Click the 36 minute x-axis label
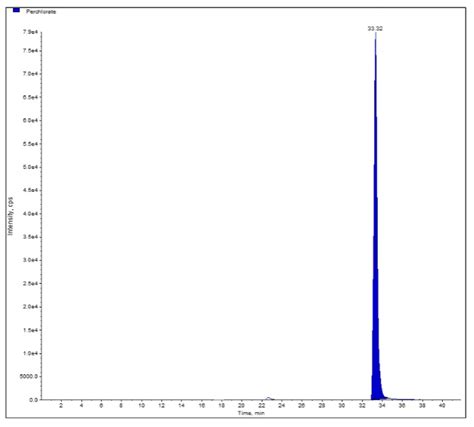This screenshot has width=474, height=427. click(402, 406)
